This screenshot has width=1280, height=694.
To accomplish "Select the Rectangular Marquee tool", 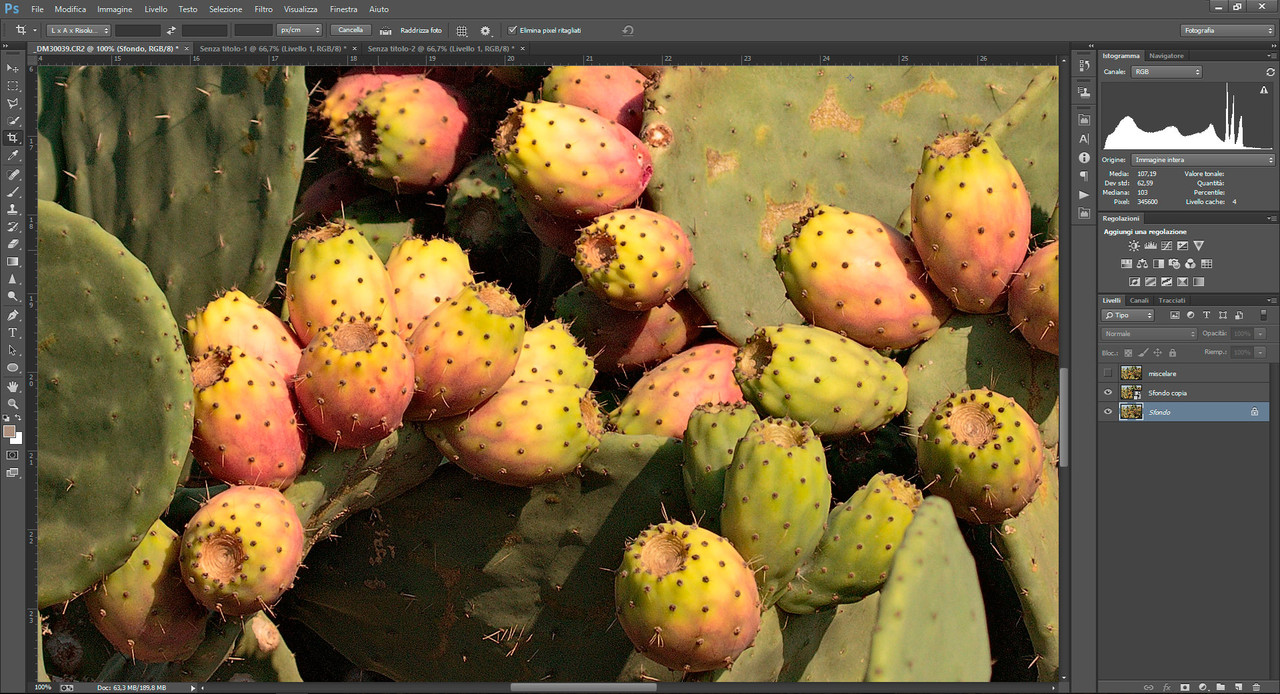I will pos(13,86).
